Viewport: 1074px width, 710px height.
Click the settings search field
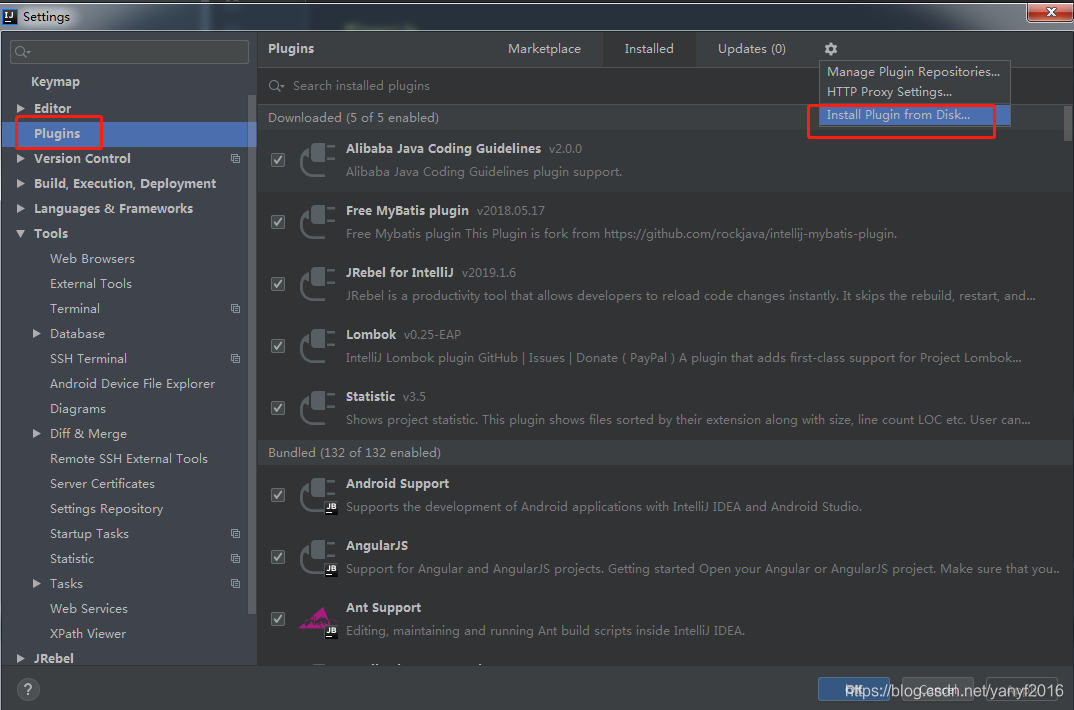point(129,51)
